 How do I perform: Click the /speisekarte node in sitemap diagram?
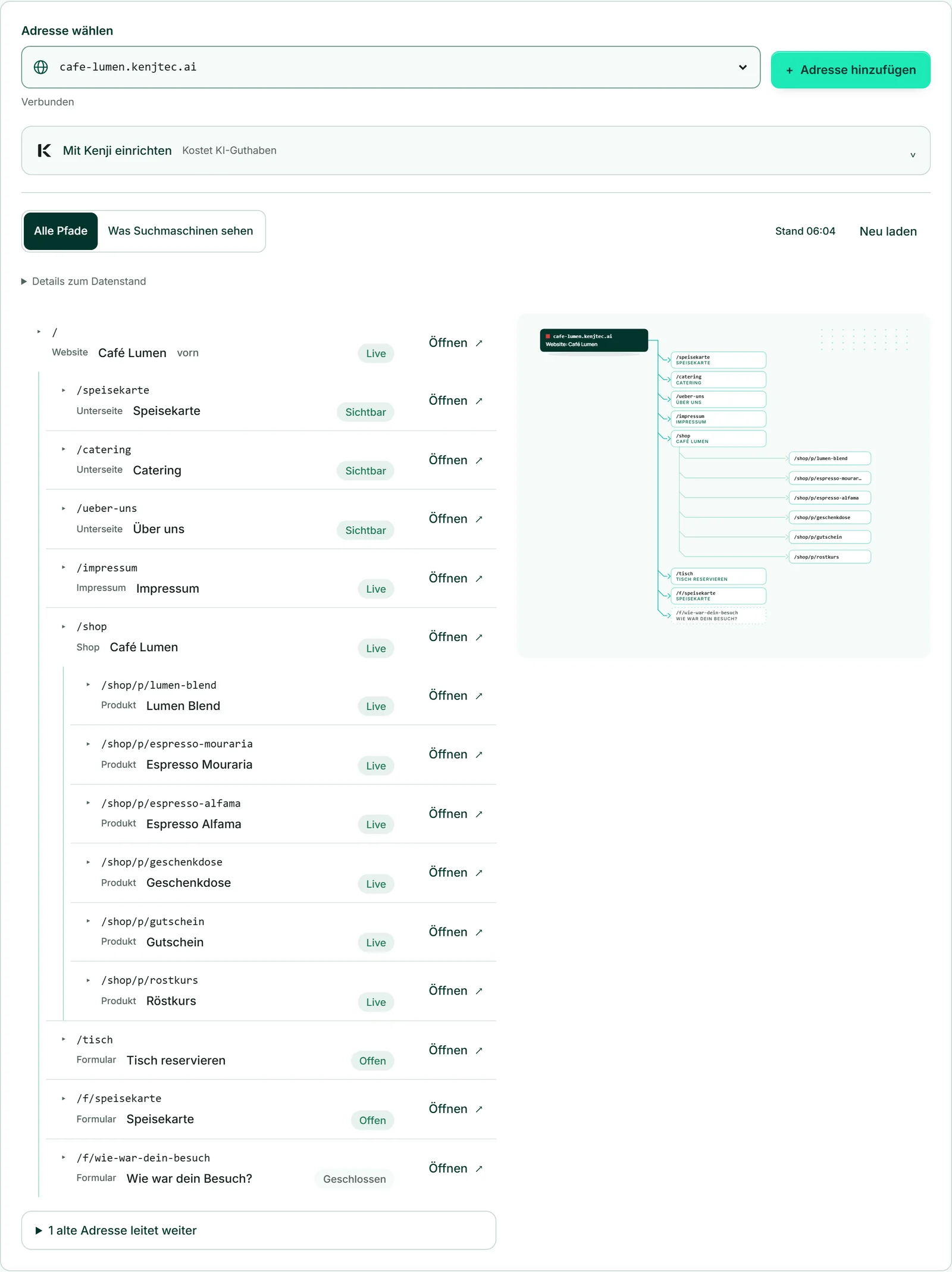718,360
